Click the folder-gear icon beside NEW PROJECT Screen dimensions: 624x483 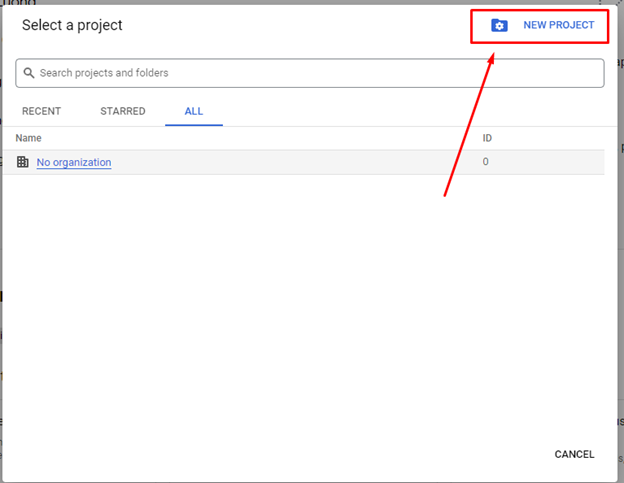tap(499, 25)
